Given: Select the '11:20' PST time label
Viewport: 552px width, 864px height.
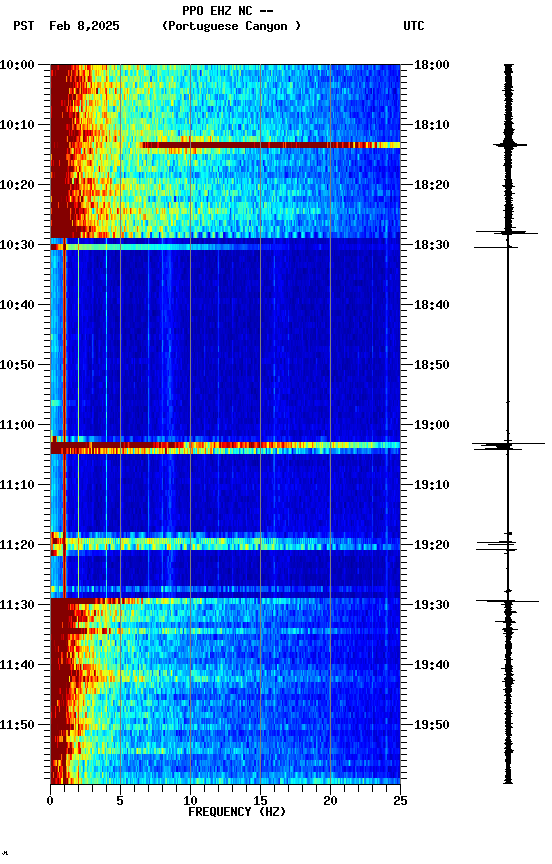Looking at the screenshot, I should pos(17,546).
